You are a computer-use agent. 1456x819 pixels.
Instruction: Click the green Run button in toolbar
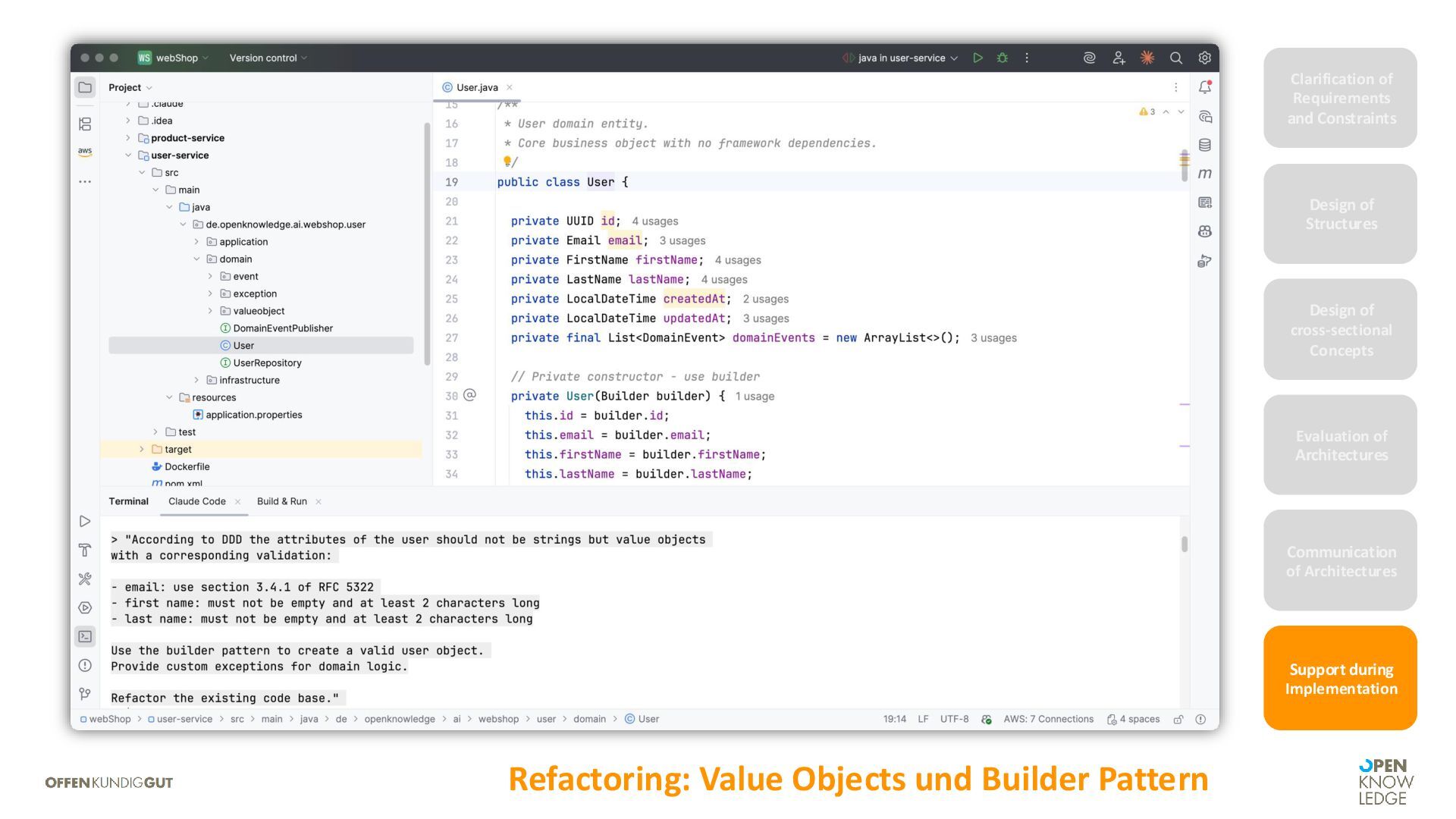977,58
